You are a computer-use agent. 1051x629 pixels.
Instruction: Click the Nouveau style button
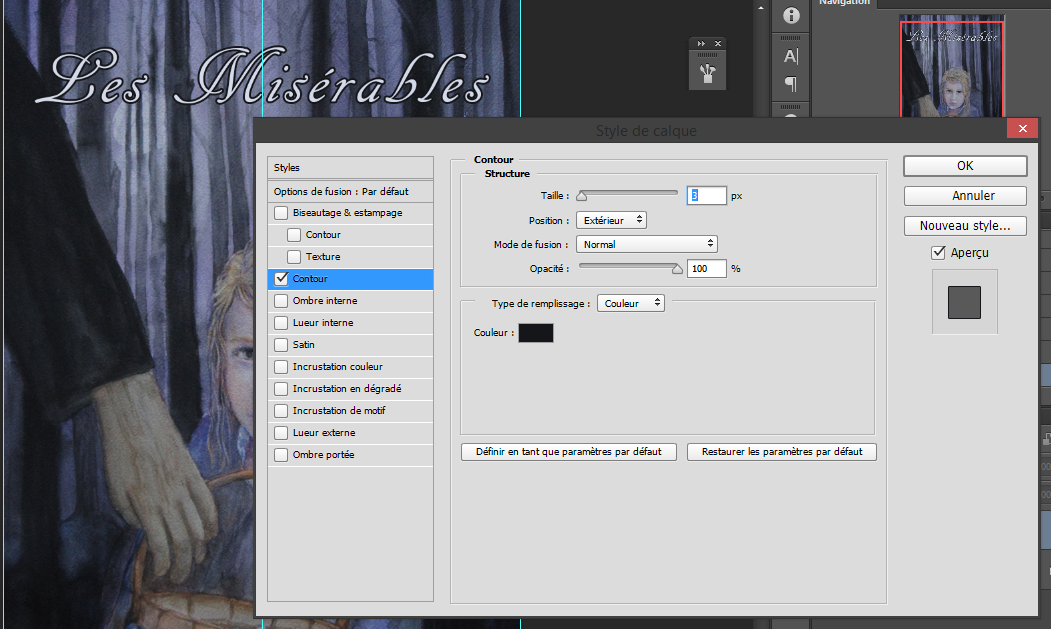coord(965,226)
